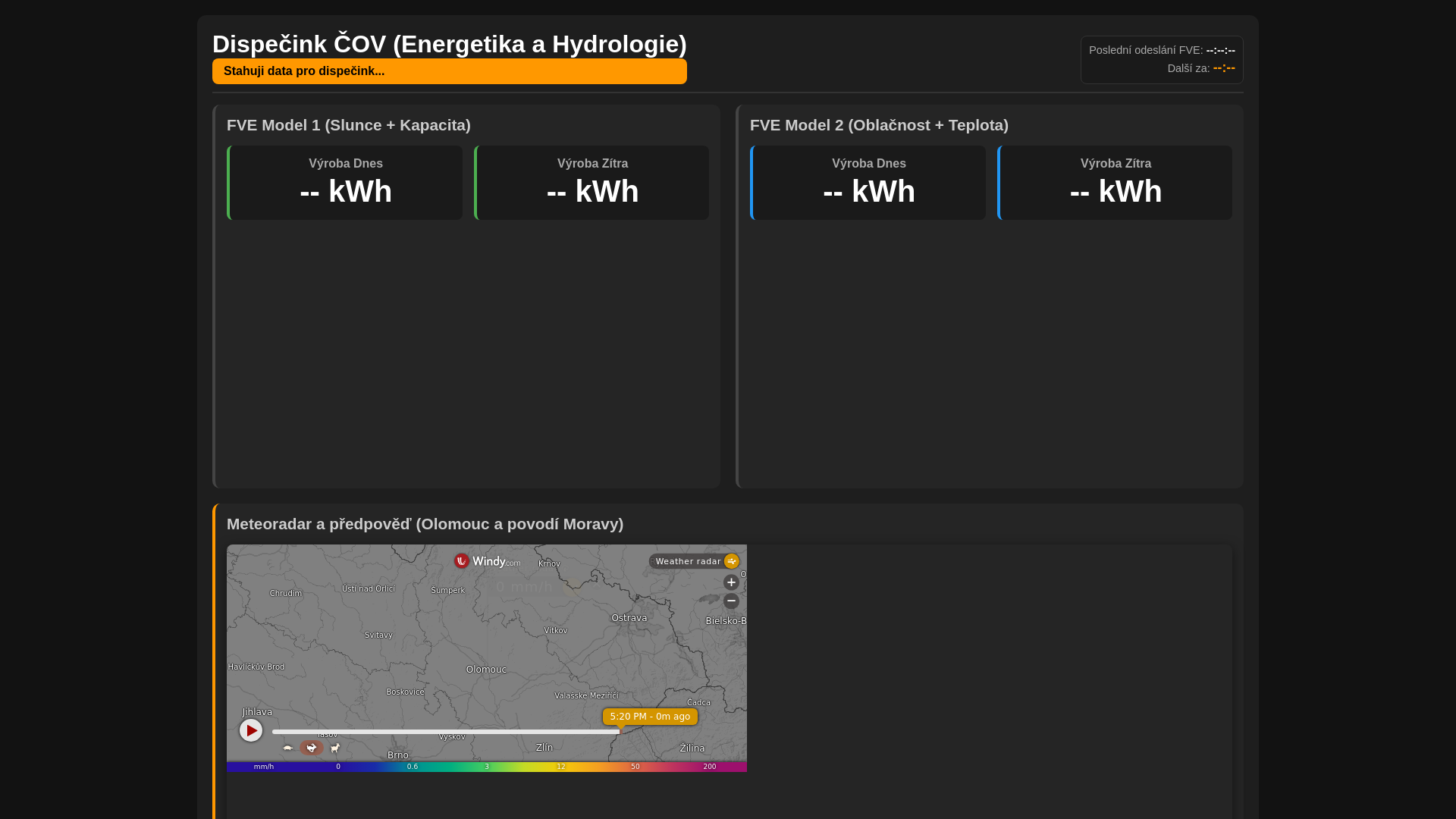Open the Weather radar layer menu

point(688,561)
